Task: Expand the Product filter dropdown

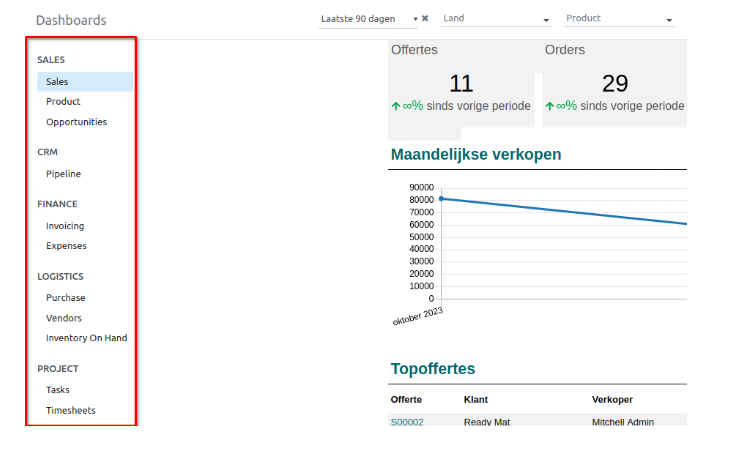Action: click(x=619, y=19)
